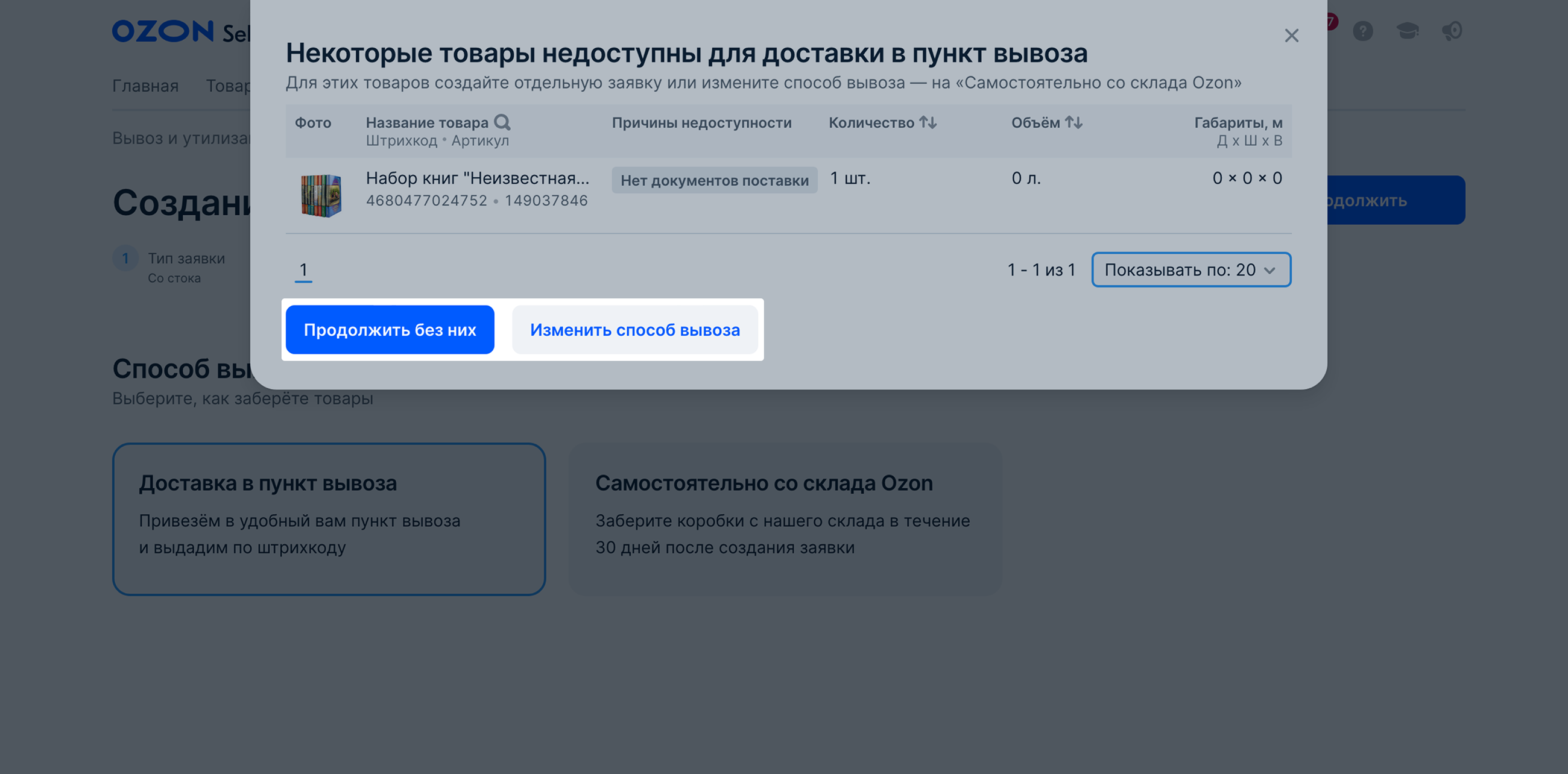Open the graduation cap training icon

[1408, 31]
